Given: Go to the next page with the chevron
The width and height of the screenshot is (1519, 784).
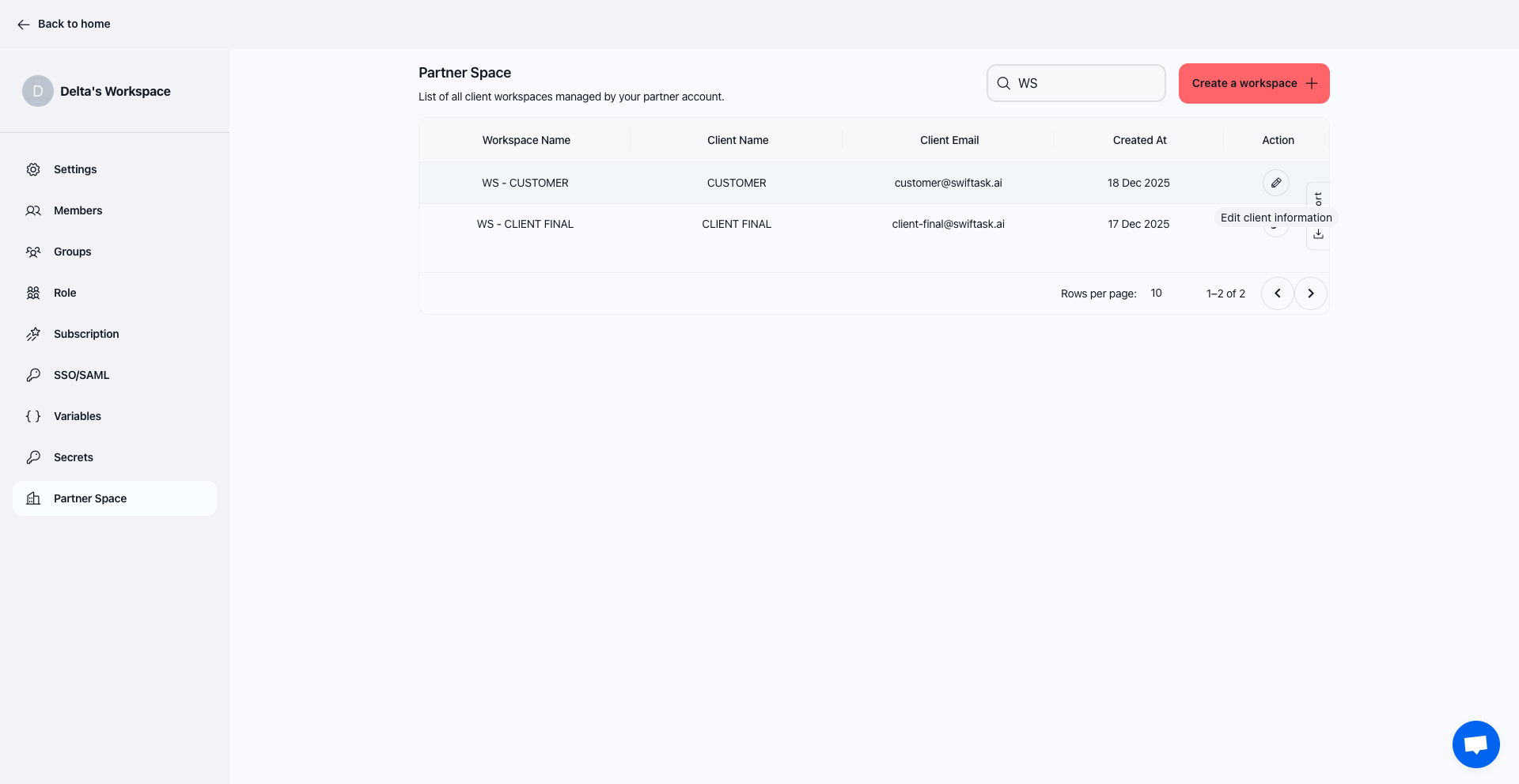Looking at the screenshot, I should point(1310,293).
